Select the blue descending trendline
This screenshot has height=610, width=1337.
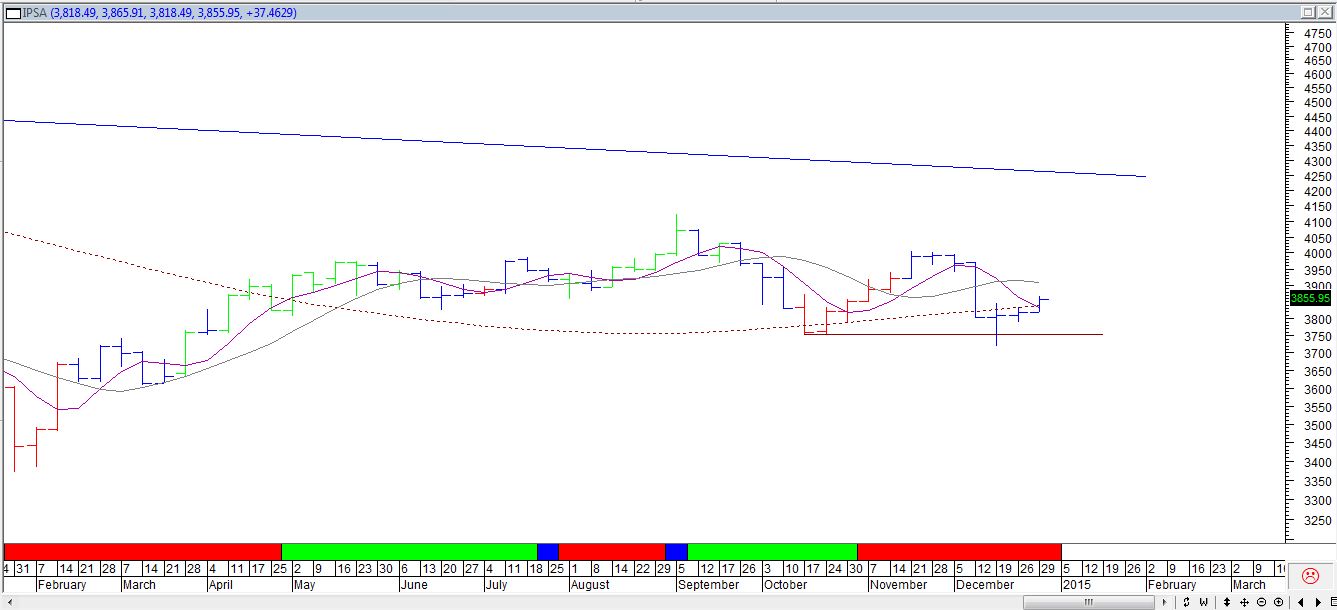[575, 148]
